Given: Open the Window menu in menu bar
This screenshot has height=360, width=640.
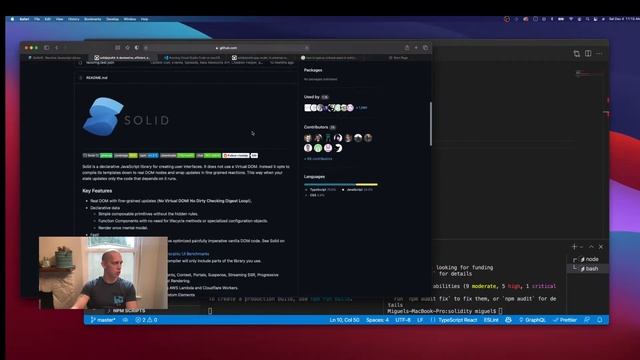Looking at the screenshot, I should click(x=130, y=19).
